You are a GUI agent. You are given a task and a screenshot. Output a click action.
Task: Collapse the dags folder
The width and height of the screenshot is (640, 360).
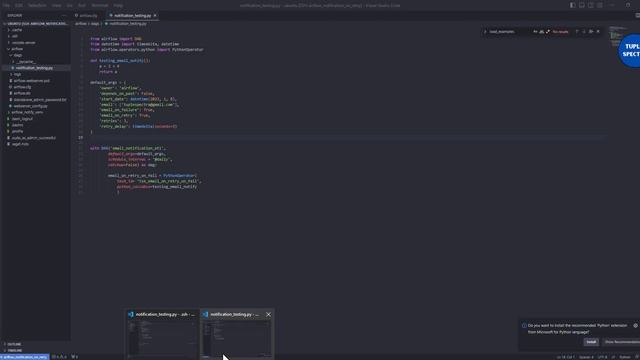click(x=18, y=55)
